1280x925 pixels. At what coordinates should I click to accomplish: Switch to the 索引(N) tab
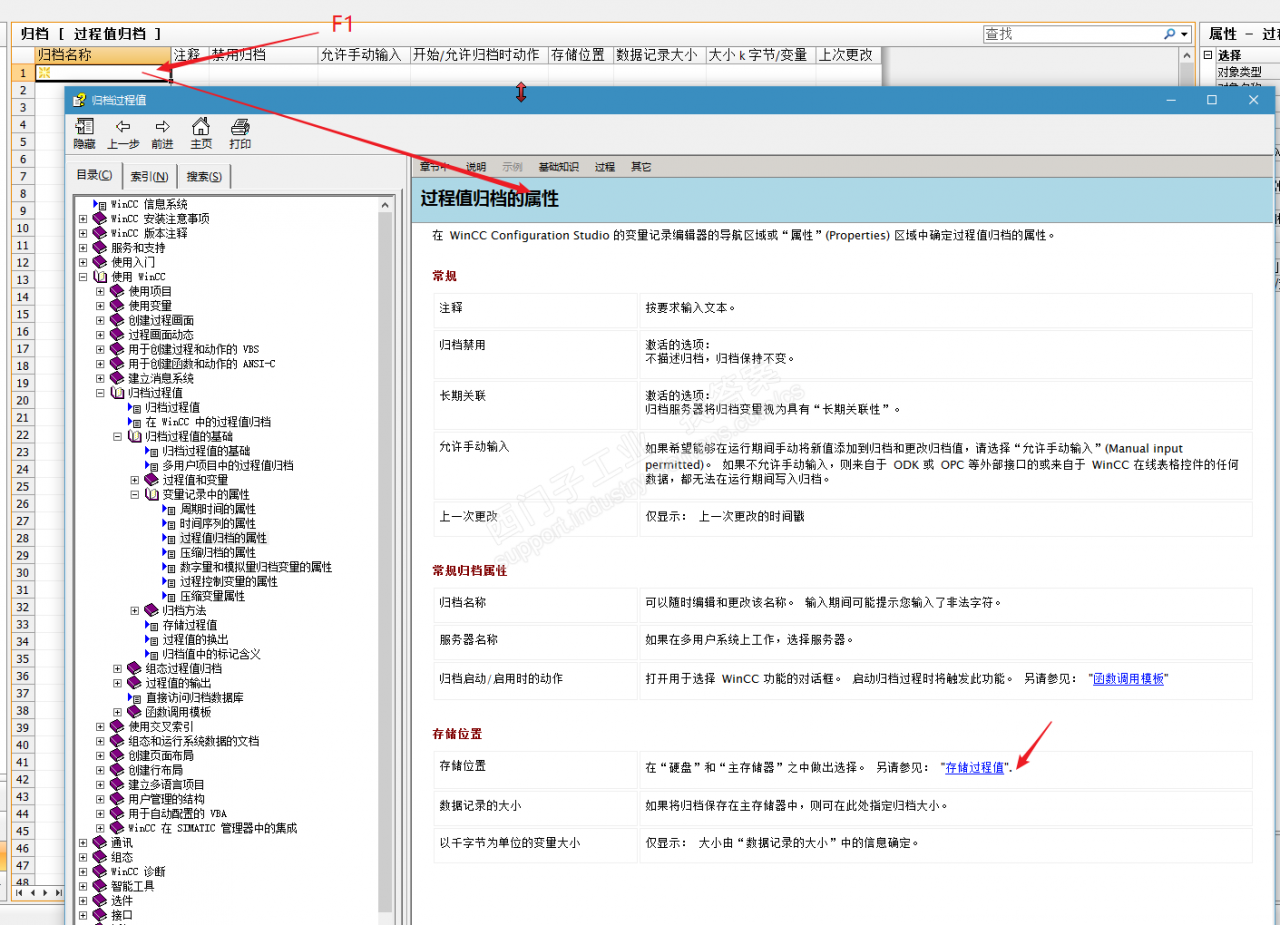click(149, 176)
